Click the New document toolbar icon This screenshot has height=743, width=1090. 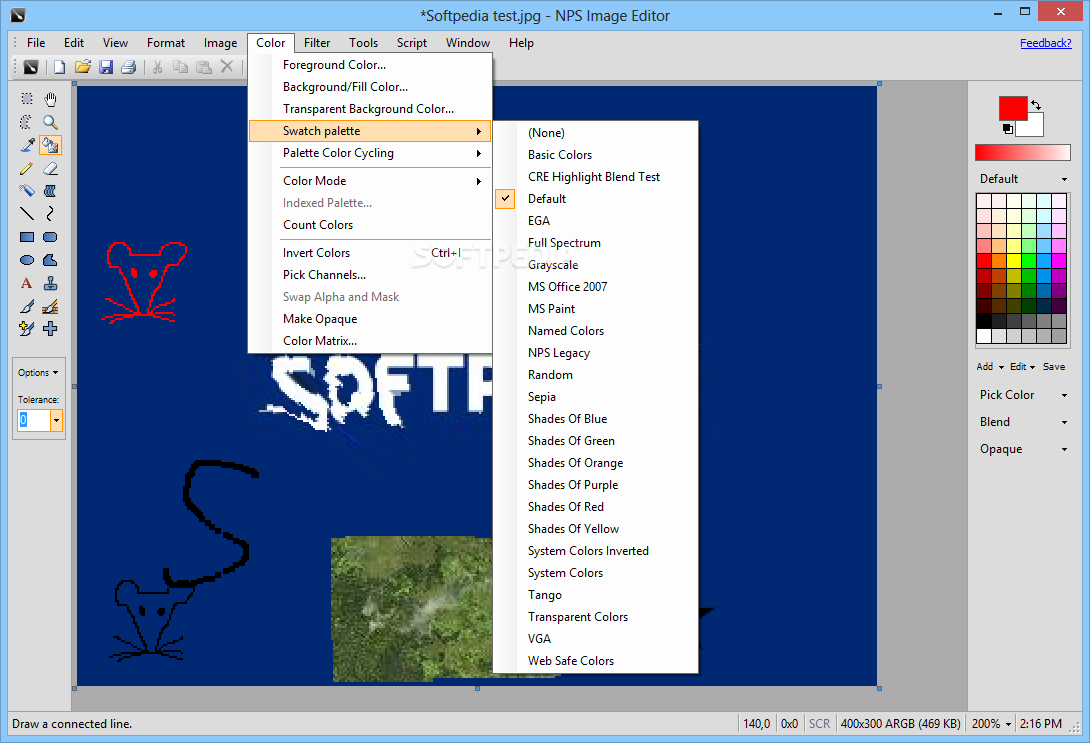[60, 67]
